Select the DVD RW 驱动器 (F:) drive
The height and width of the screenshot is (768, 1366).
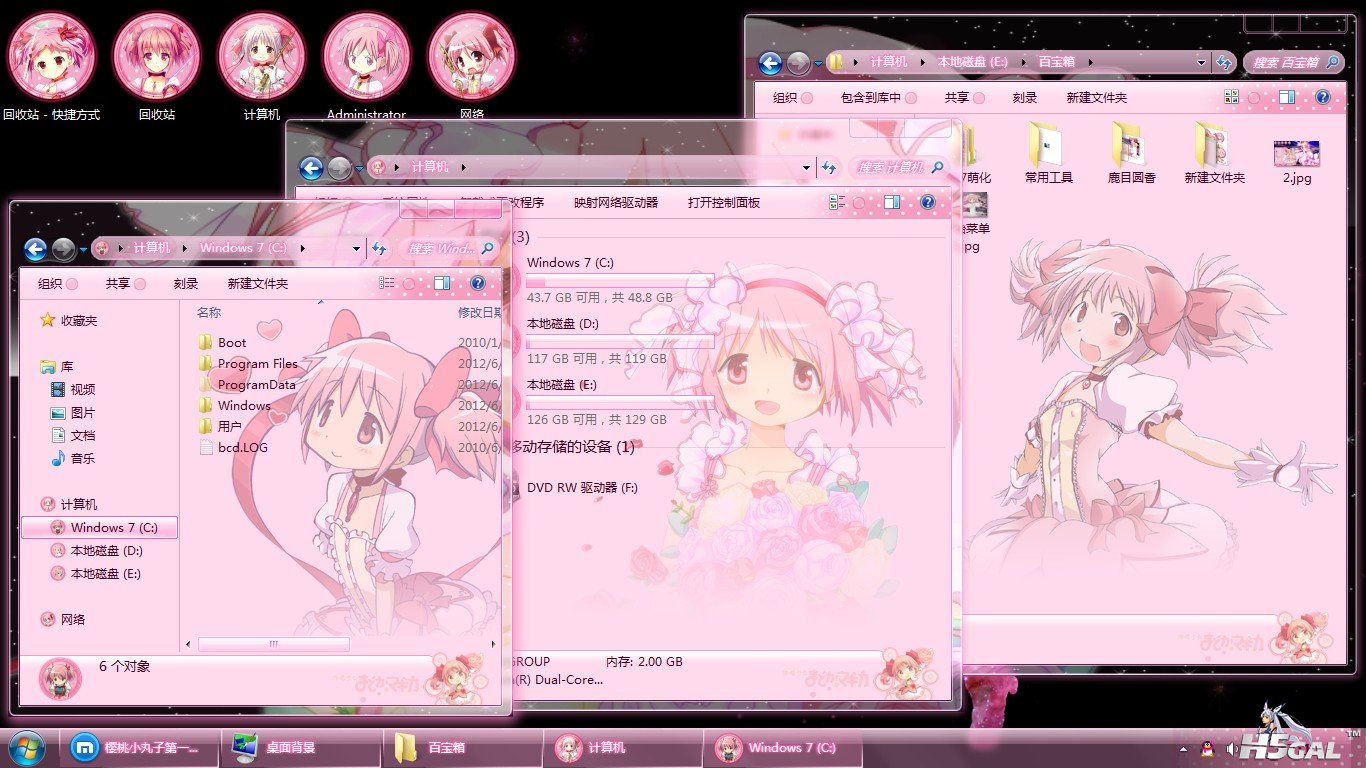click(582, 488)
